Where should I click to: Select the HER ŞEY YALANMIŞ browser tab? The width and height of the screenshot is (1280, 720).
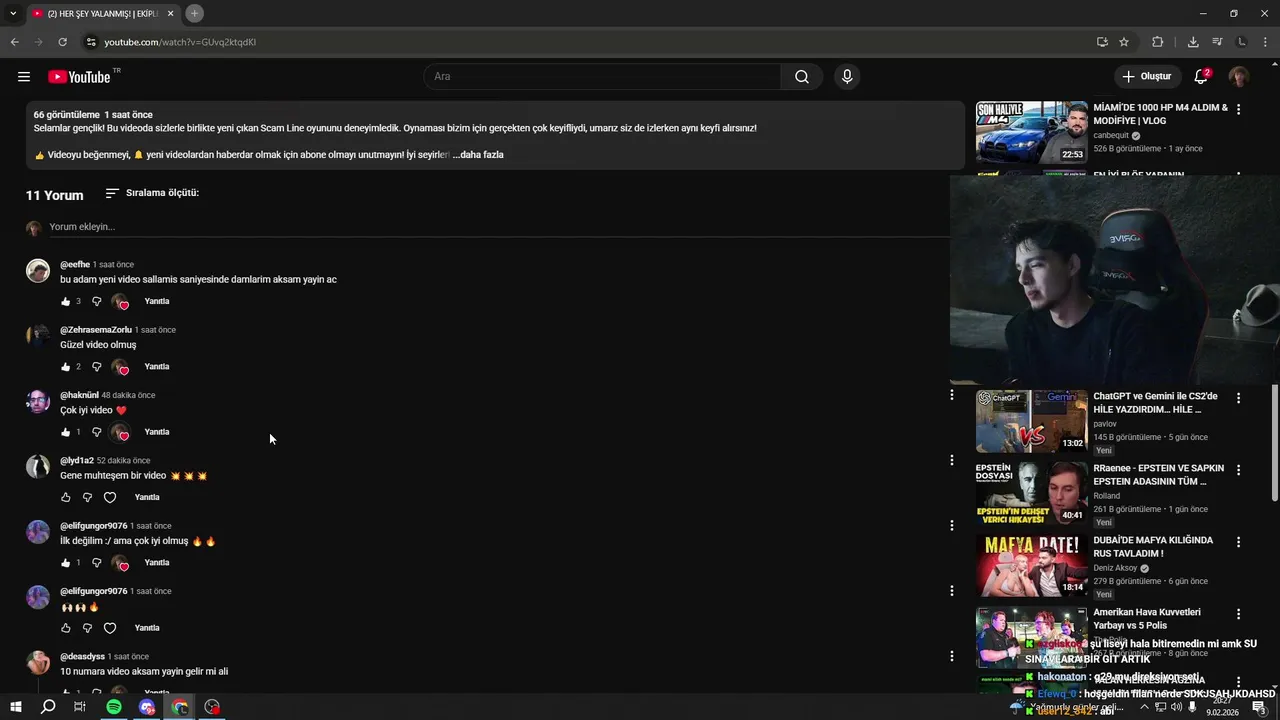point(102,14)
